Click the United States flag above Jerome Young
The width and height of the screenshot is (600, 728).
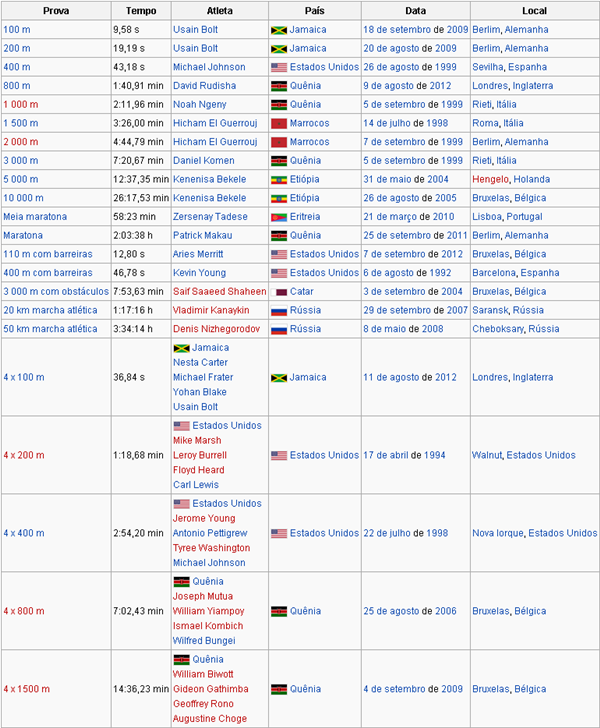click(181, 504)
